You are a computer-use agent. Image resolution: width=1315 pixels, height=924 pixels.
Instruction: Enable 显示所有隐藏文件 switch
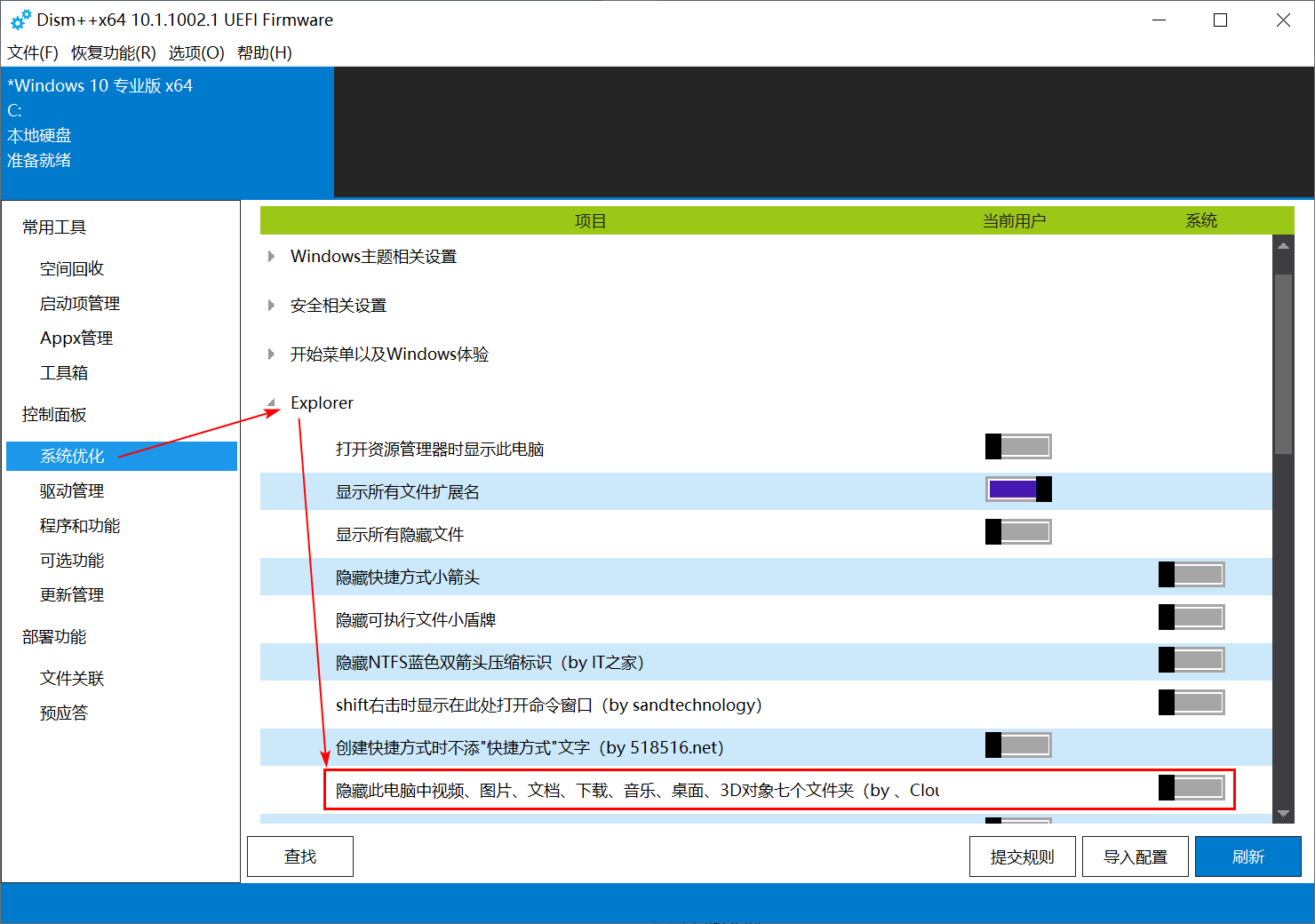(1018, 531)
